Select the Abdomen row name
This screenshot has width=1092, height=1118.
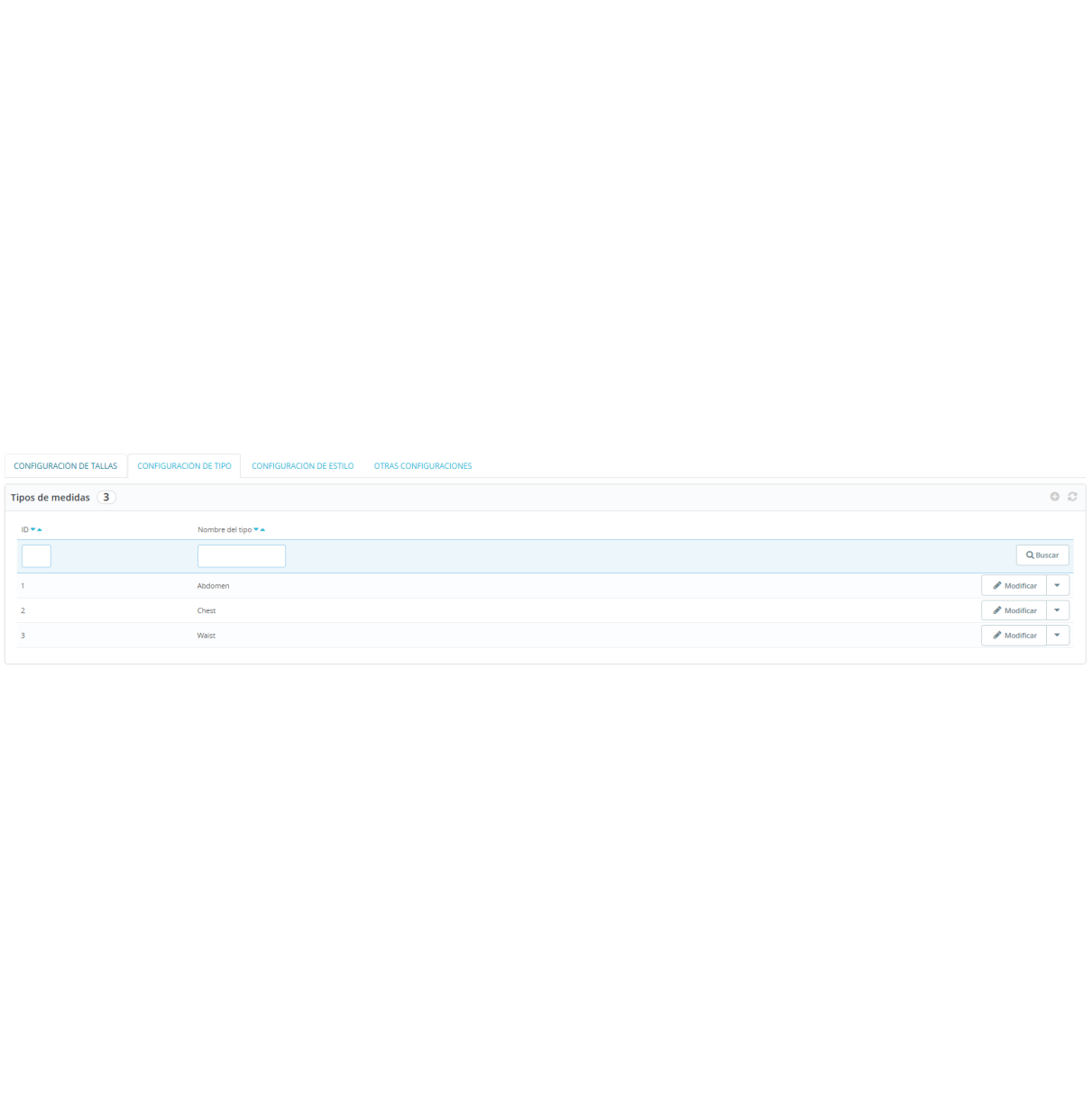point(214,586)
